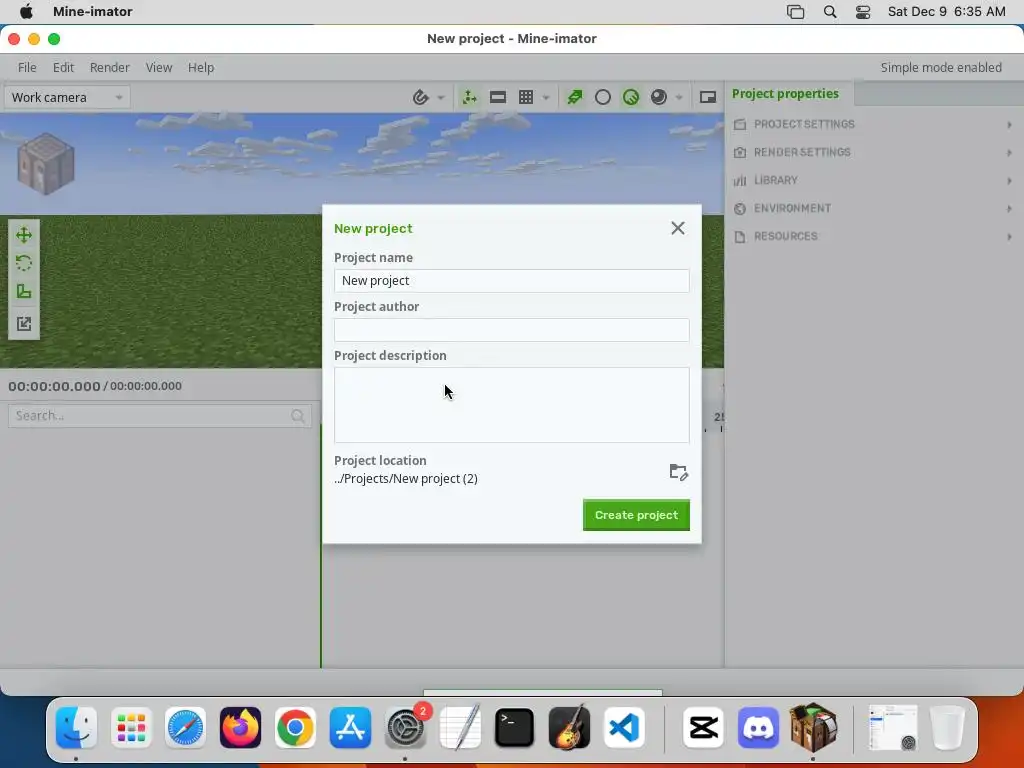Launch Firefox from the dock

pyautogui.click(x=240, y=728)
